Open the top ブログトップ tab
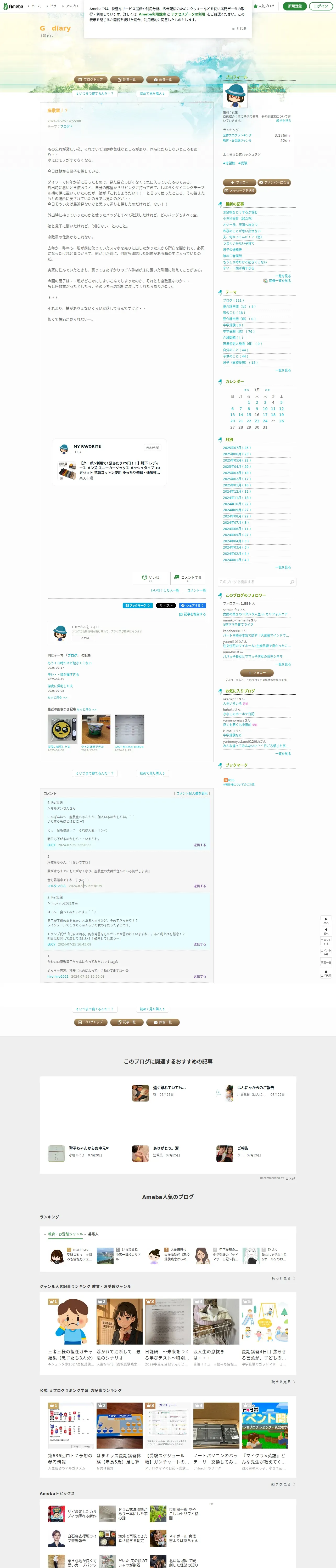Image resolution: width=336 pixels, height=1568 pixels. point(90,80)
